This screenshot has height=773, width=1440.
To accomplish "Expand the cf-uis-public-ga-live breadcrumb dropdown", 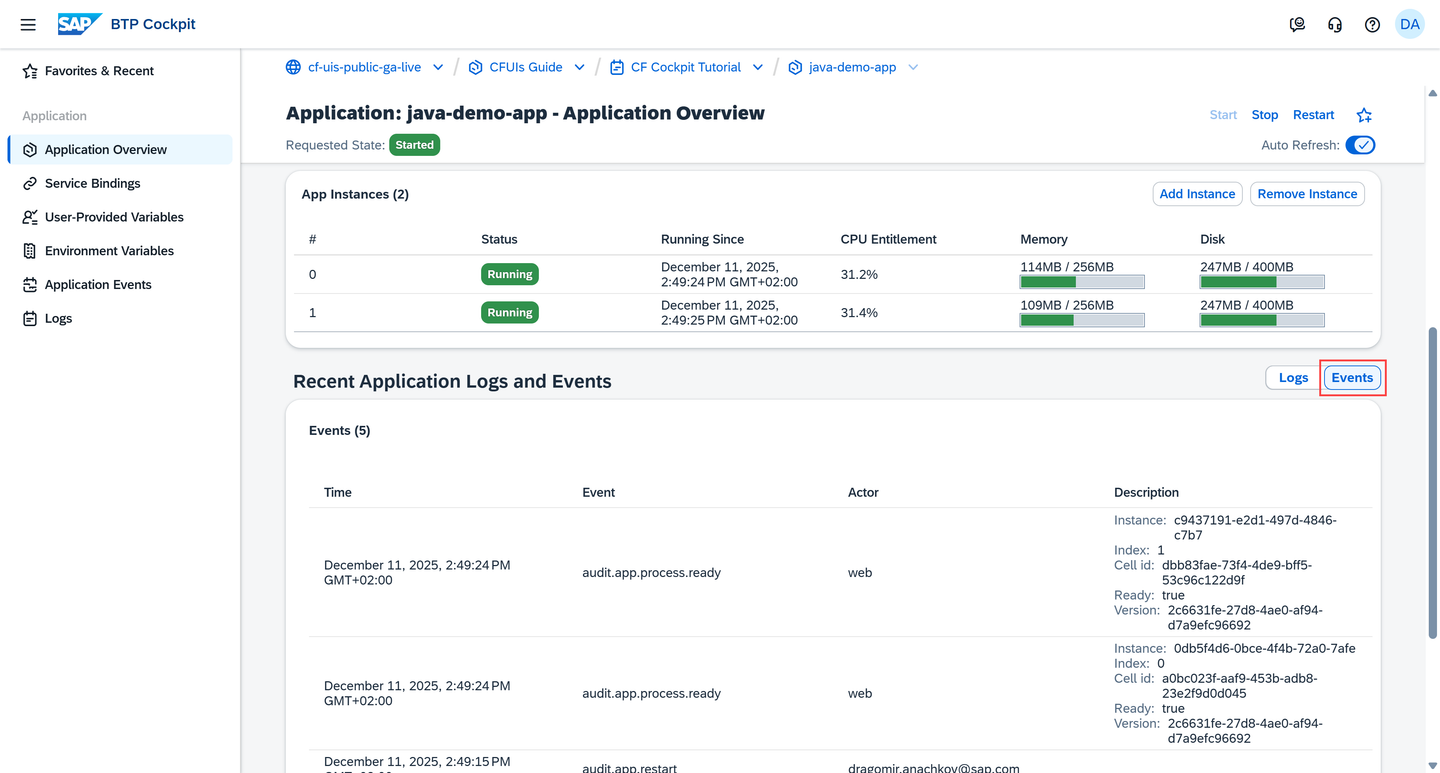I will tap(438, 67).
